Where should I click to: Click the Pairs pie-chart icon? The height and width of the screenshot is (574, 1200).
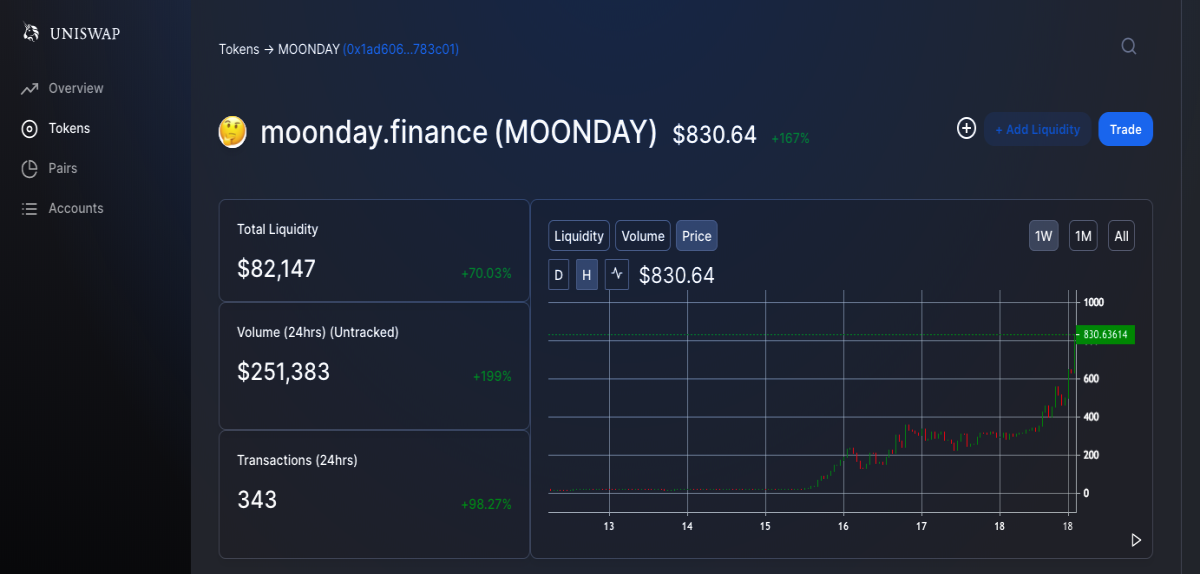point(30,169)
